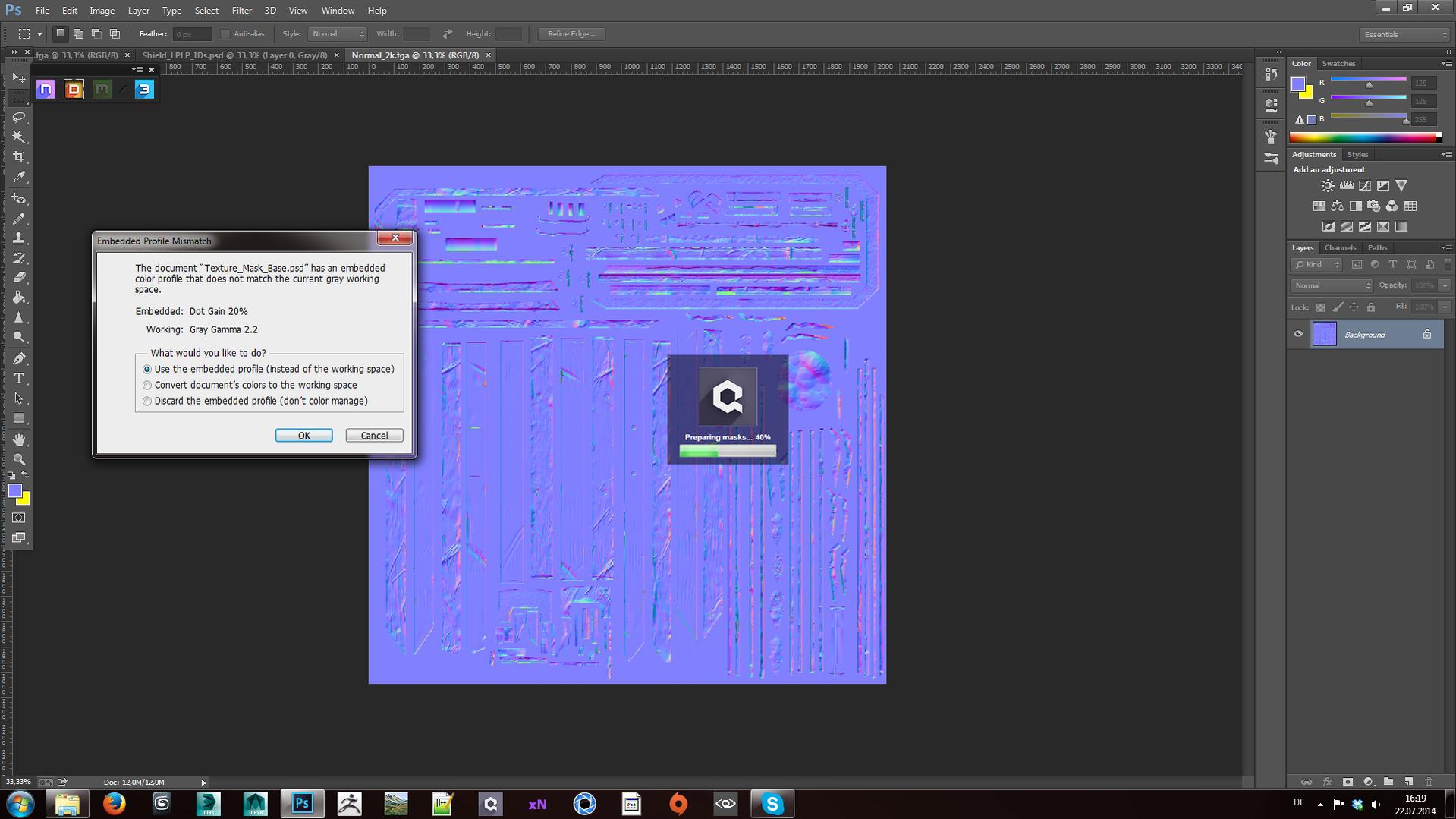1456x819 pixels.
Task: Select the Crop tool
Action: (x=19, y=157)
